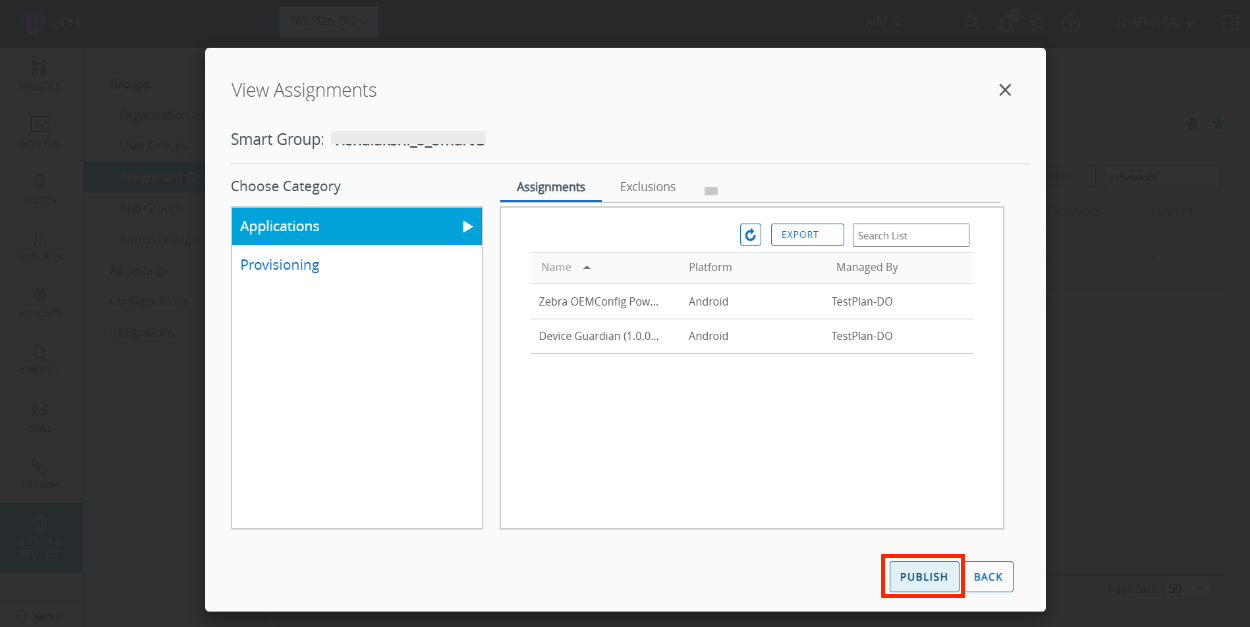Image resolution: width=1250 pixels, height=627 pixels.
Task: Switch to the Exclusions tab
Action: click(647, 187)
